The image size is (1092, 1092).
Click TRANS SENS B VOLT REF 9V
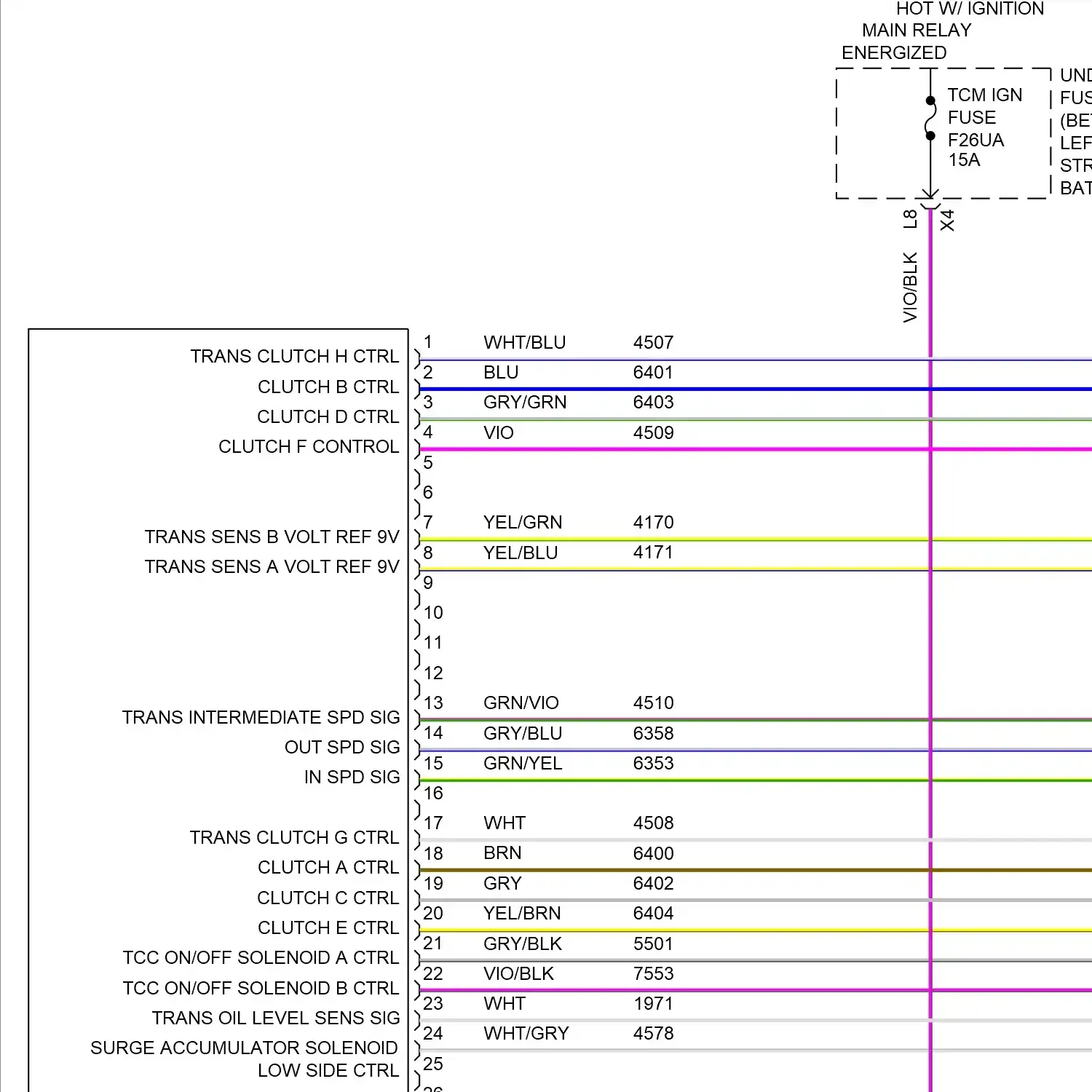pyautogui.click(x=272, y=537)
